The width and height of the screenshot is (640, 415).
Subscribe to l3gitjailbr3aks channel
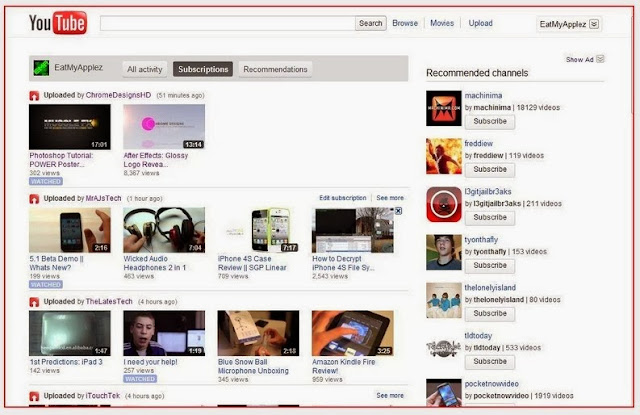(490, 217)
